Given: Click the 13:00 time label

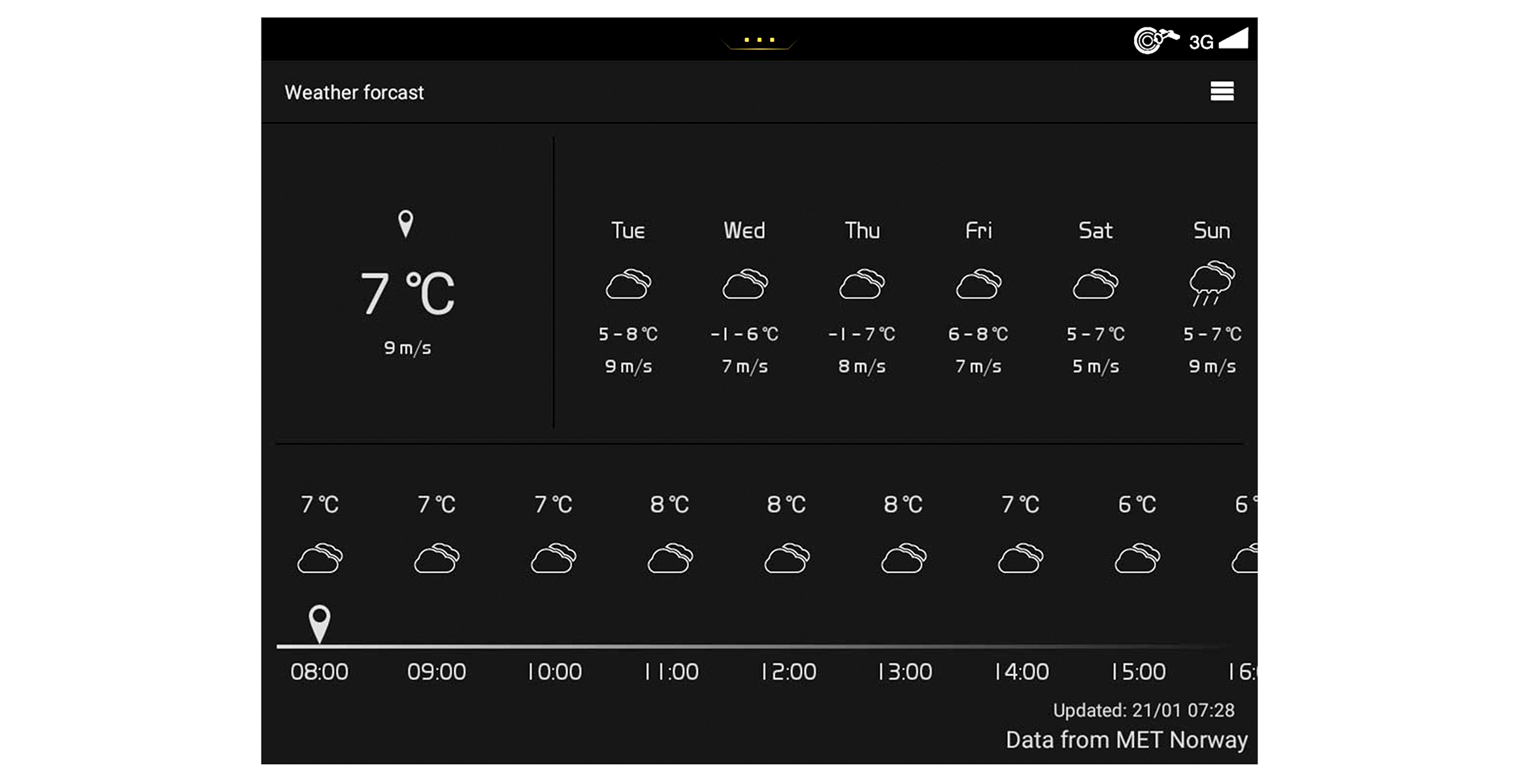Looking at the screenshot, I should coord(905,672).
